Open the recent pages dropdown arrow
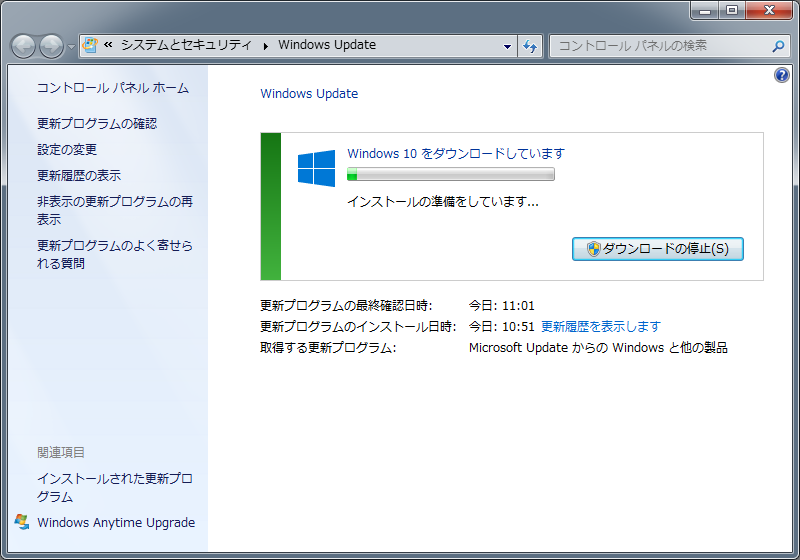Screen dimensions: 800x560 71,47
